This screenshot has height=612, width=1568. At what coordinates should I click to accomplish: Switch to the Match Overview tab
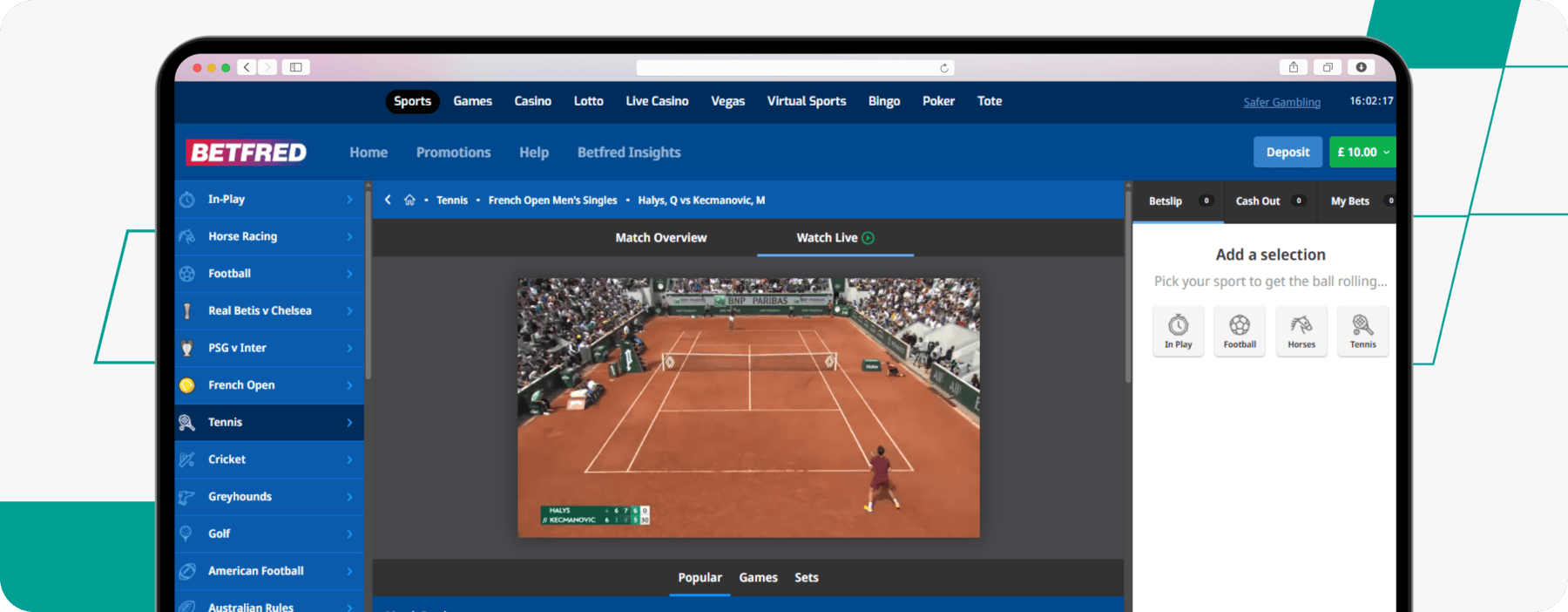pos(661,237)
